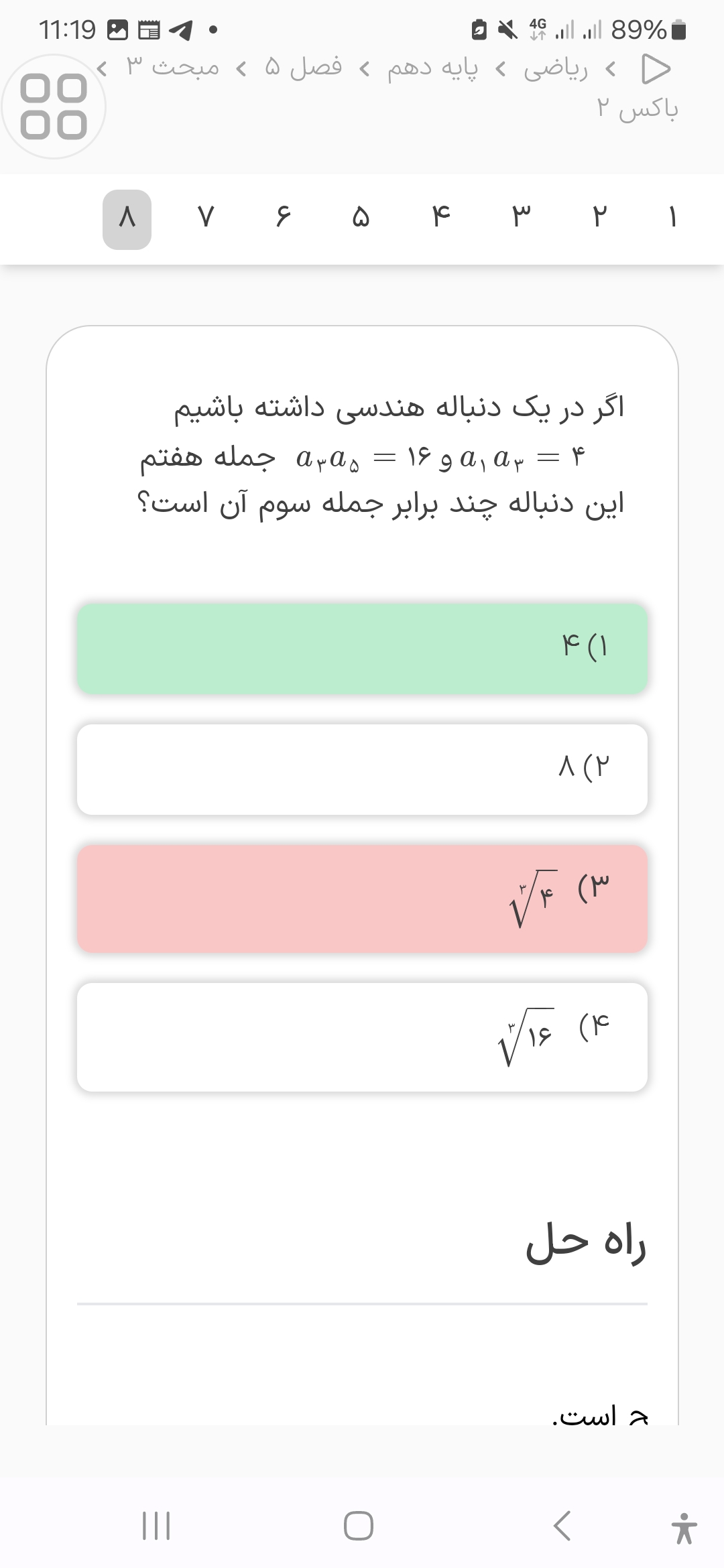Open the recent apps button
The image size is (724, 1568).
156,1526
